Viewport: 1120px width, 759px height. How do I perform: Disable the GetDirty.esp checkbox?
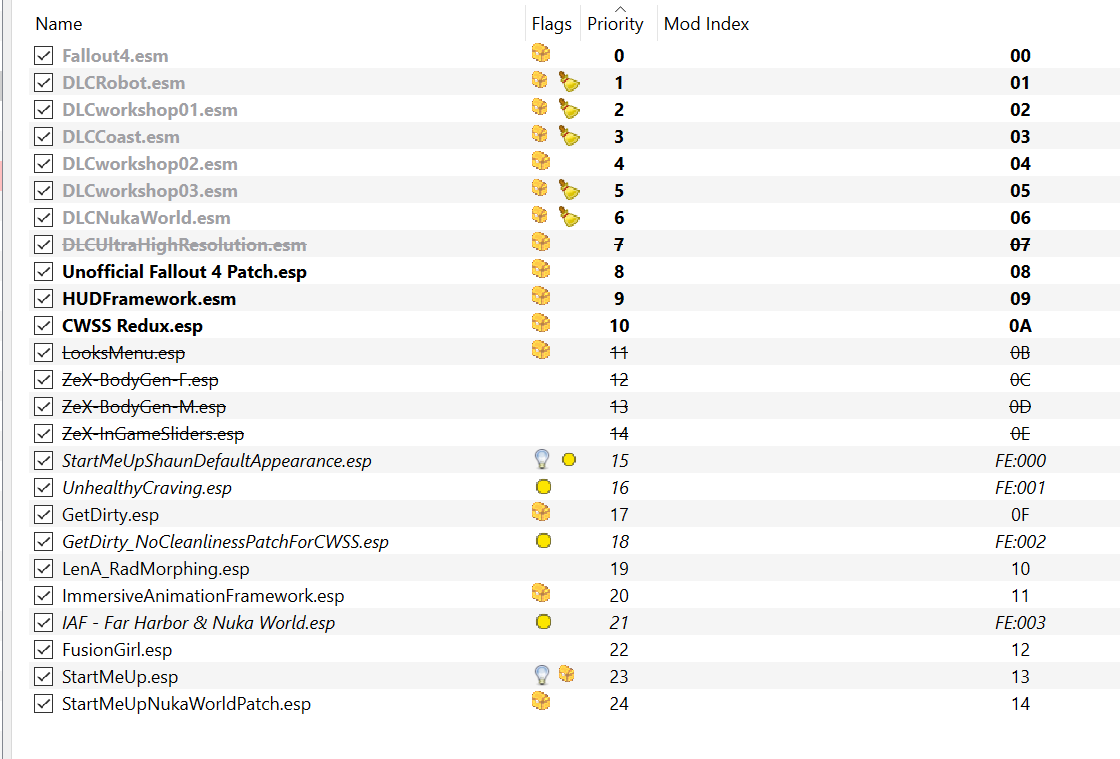pyautogui.click(x=44, y=515)
